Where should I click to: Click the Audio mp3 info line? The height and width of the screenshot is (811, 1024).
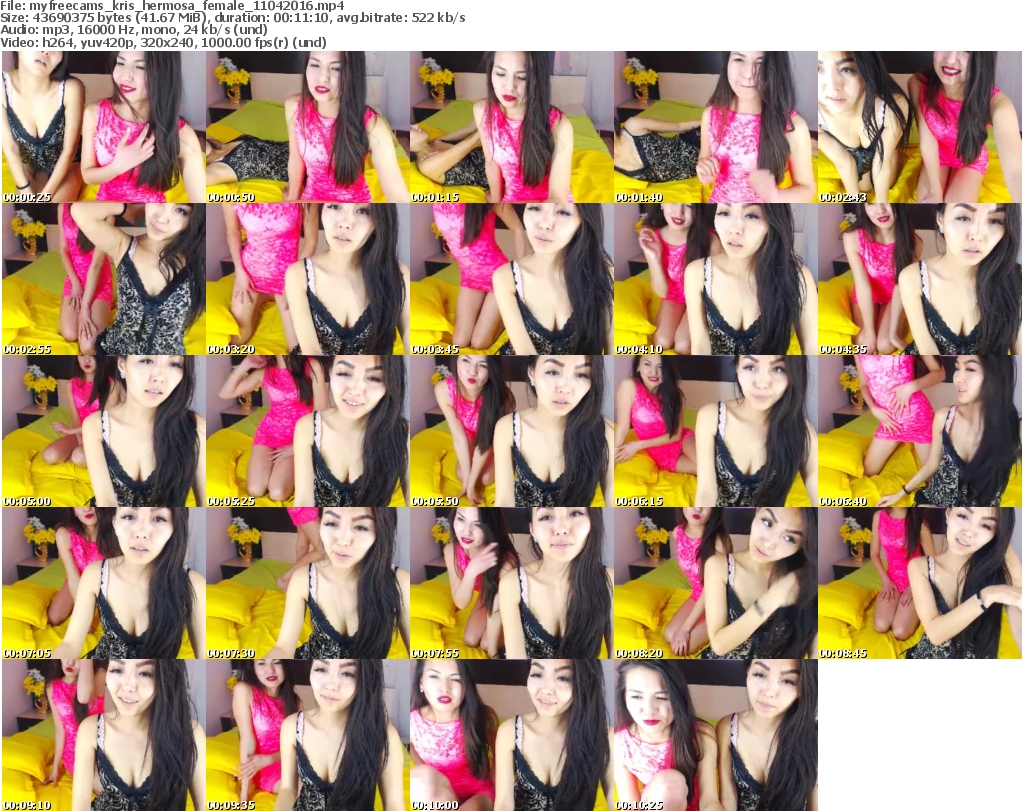click(134, 30)
